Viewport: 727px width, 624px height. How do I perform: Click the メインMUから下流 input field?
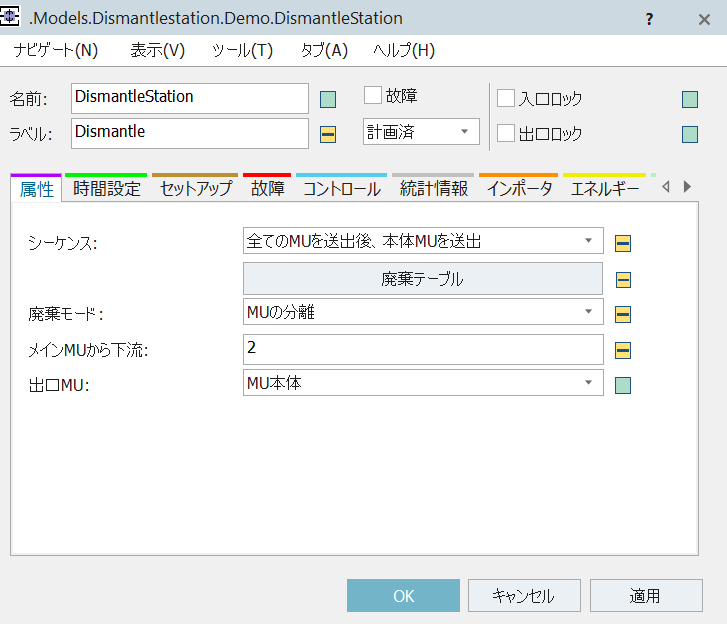(x=423, y=349)
